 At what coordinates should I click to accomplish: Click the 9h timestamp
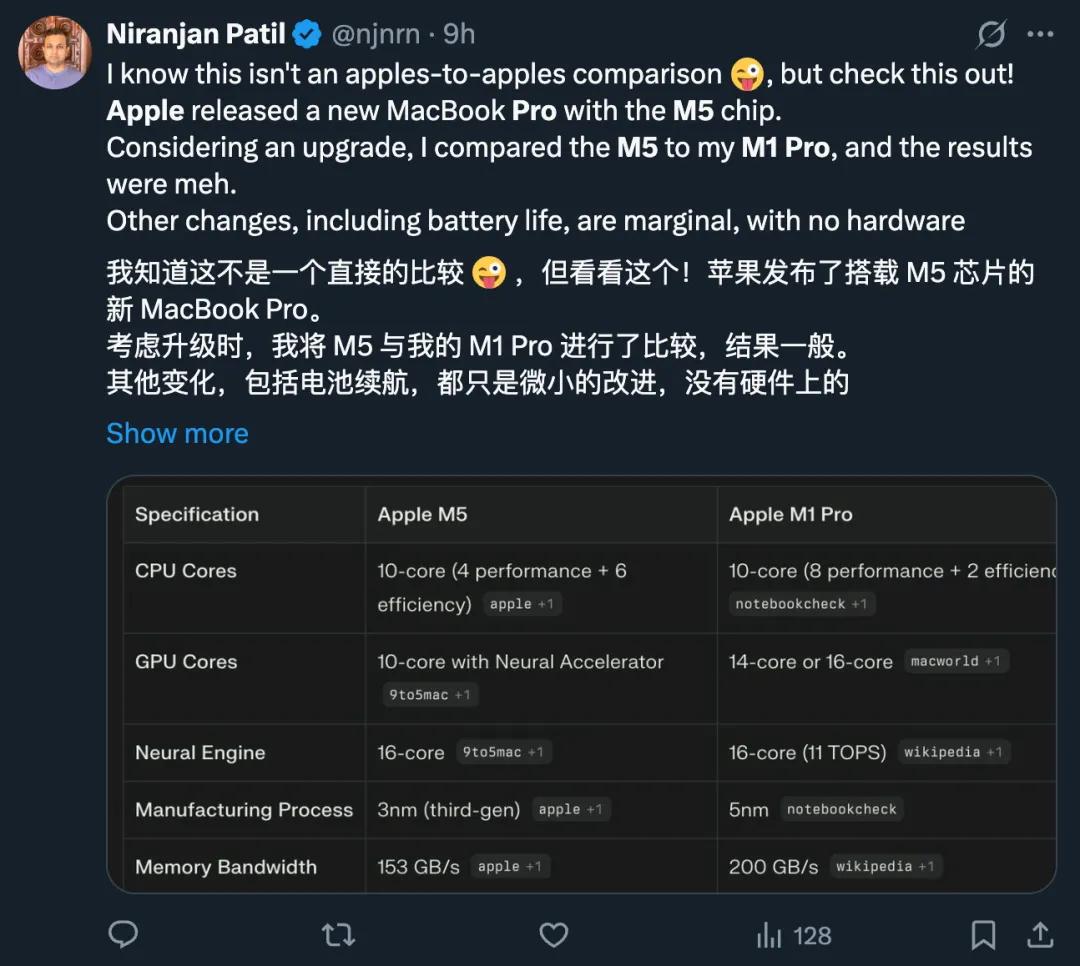click(x=459, y=34)
